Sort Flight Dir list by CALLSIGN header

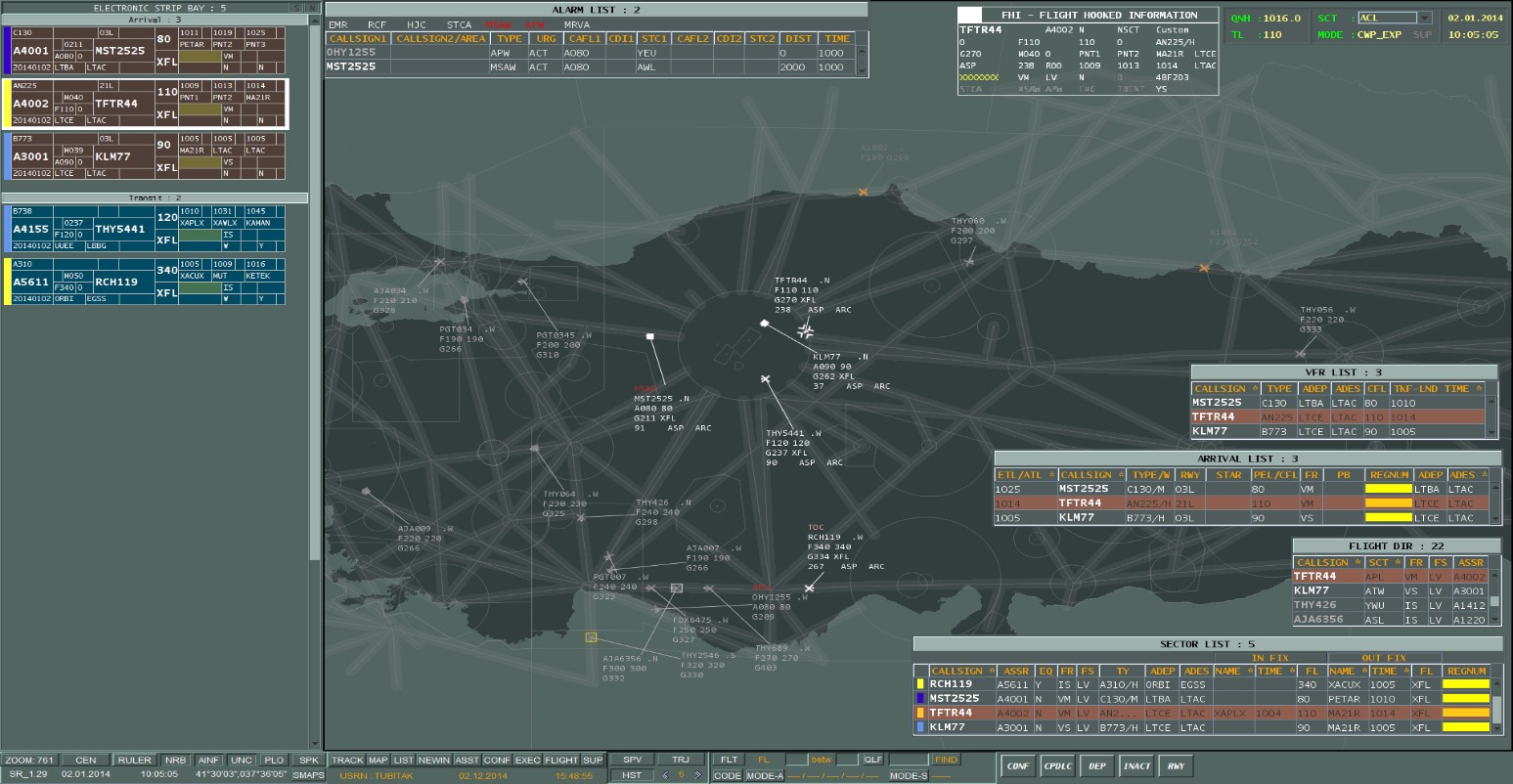coord(1327,562)
